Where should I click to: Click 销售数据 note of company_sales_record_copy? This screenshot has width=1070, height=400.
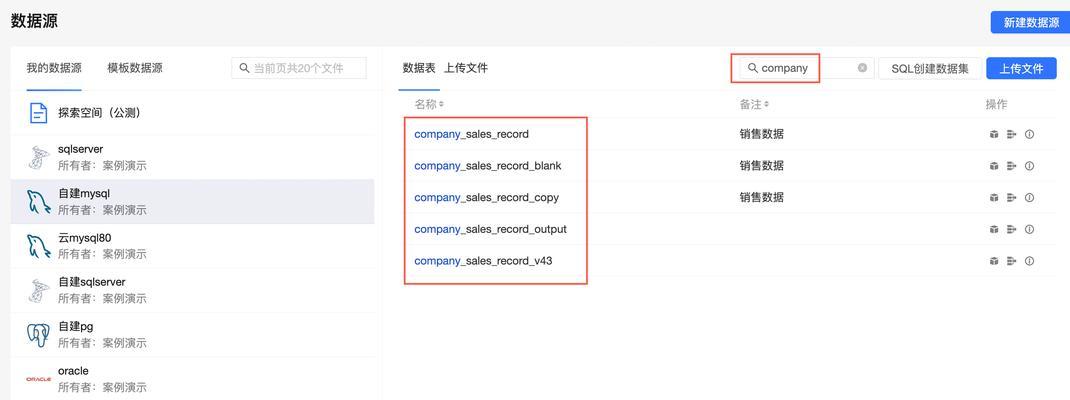(x=762, y=197)
